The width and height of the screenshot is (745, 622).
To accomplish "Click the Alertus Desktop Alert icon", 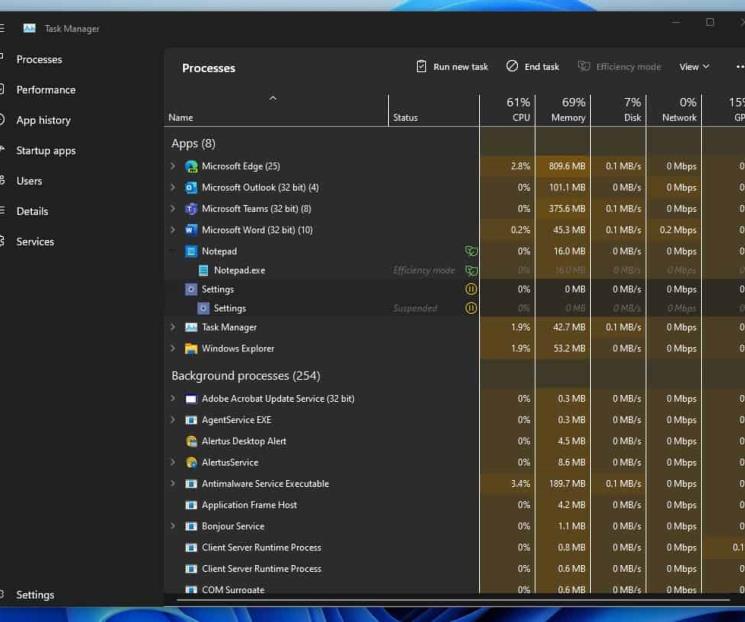I will point(191,441).
